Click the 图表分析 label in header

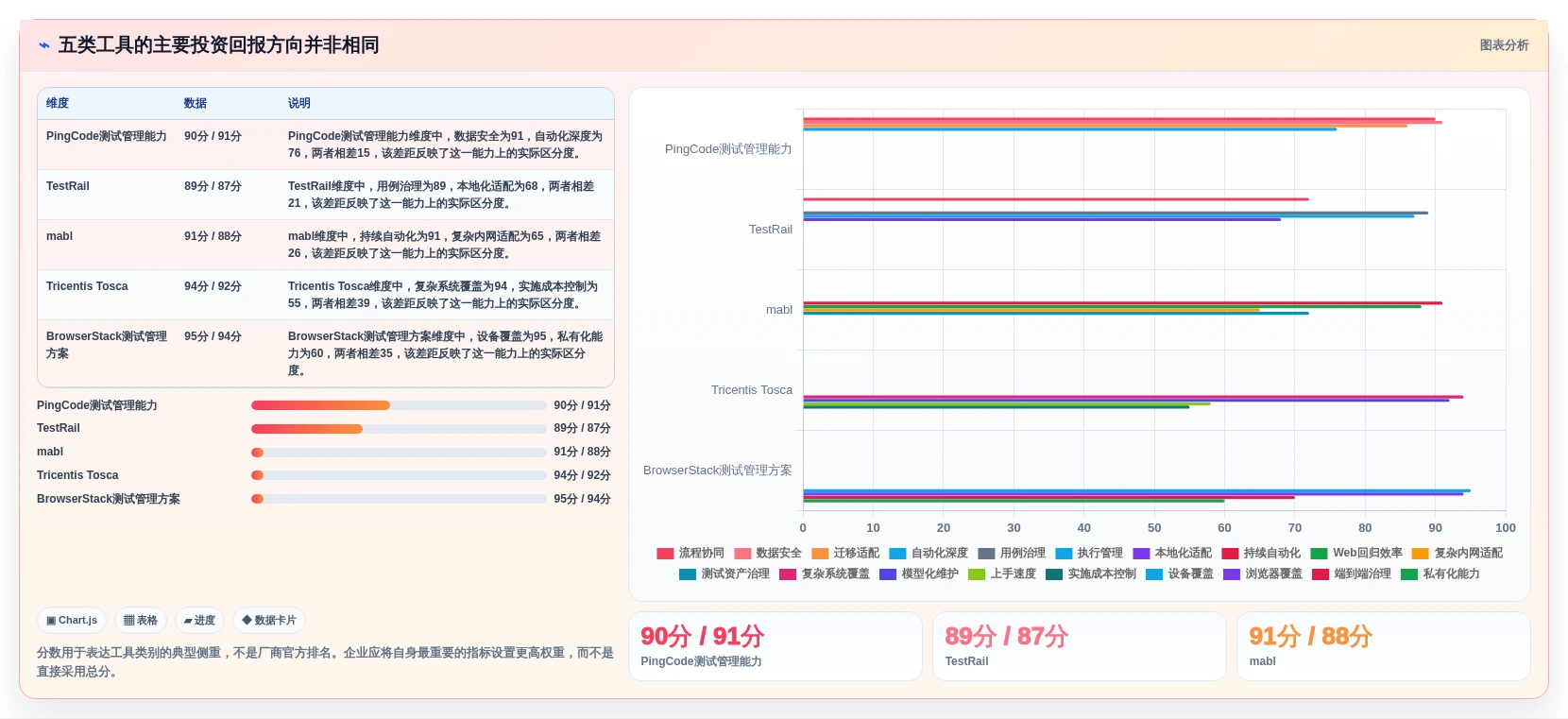[x=1504, y=45]
